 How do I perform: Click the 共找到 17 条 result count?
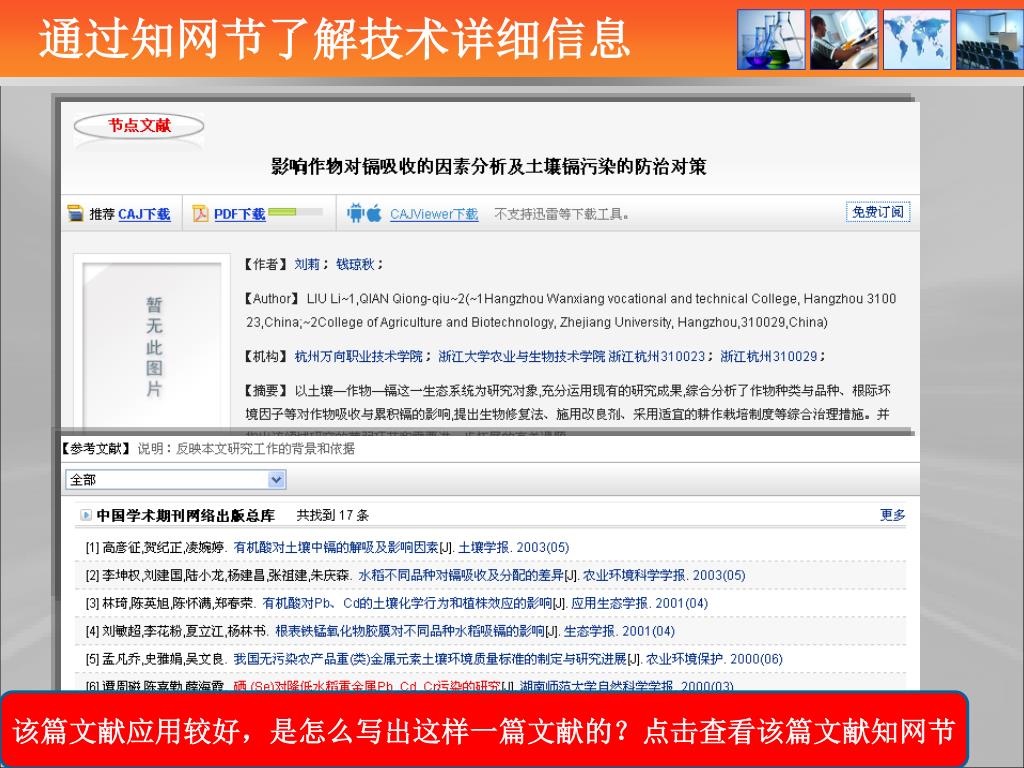(x=332, y=515)
